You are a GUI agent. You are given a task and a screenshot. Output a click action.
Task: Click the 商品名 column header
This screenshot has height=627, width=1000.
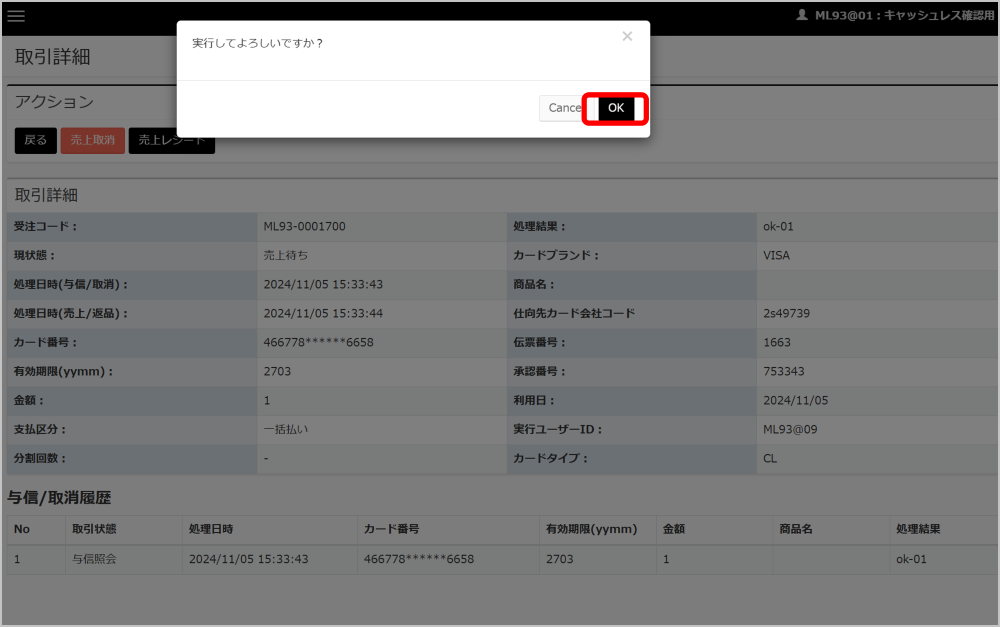pos(796,529)
